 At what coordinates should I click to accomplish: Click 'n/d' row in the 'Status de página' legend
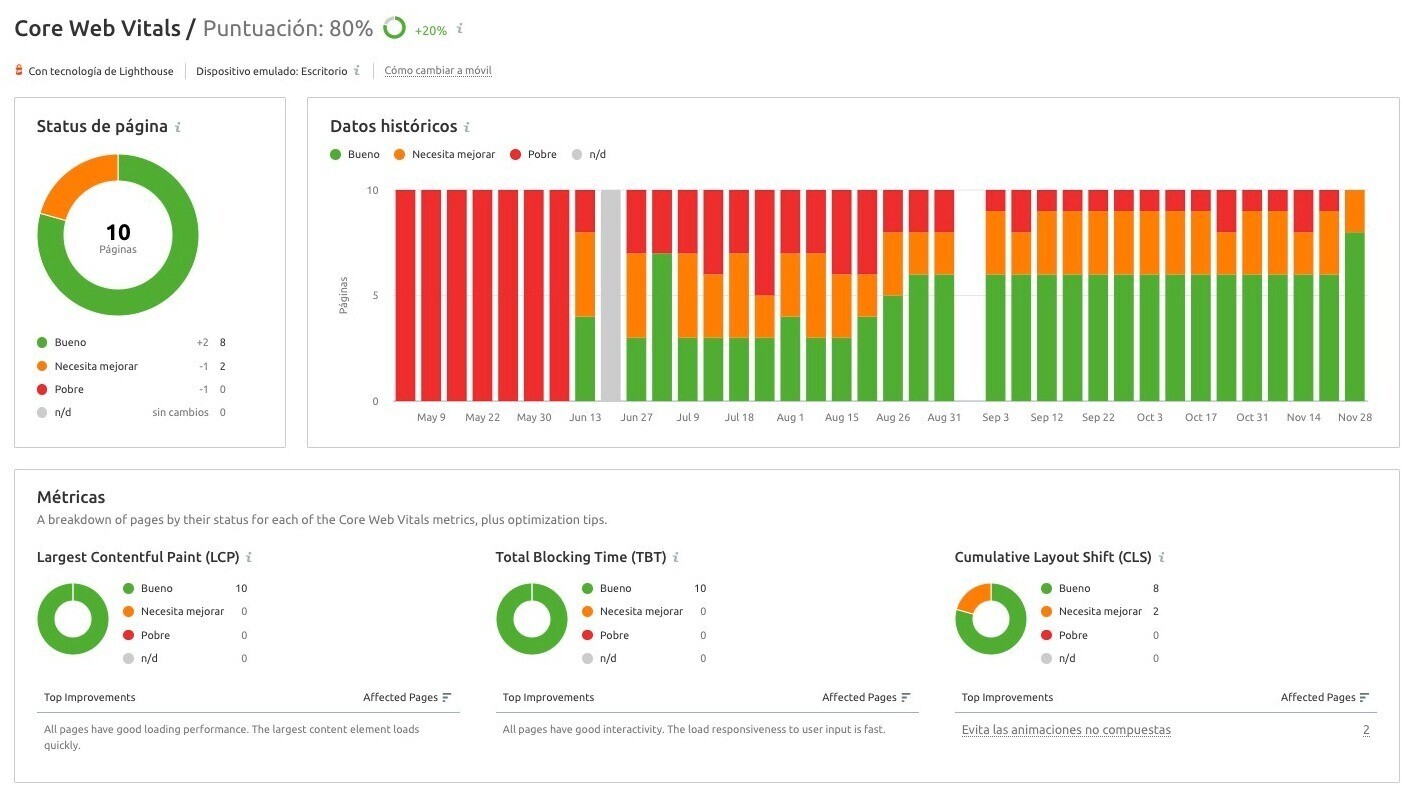point(131,412)
